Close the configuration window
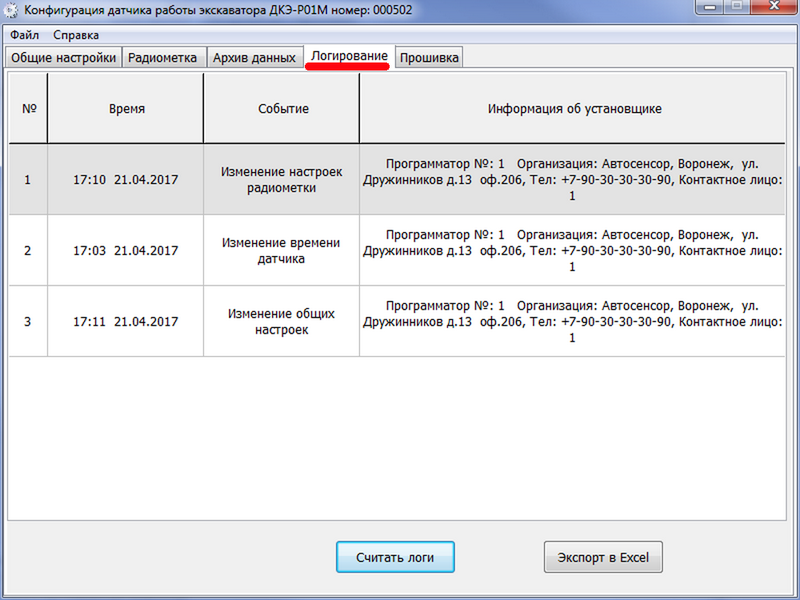 (773, 7)
